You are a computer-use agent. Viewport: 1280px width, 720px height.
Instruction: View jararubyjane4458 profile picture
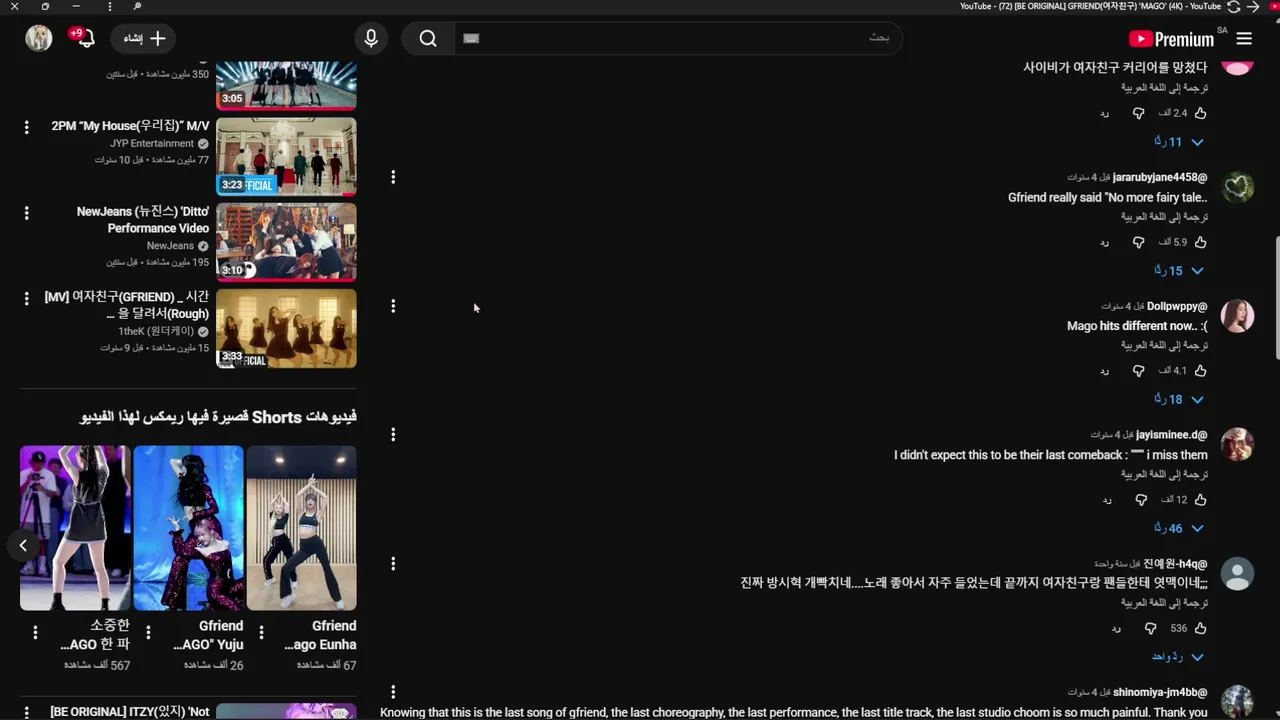click(x=1238, y=187)
